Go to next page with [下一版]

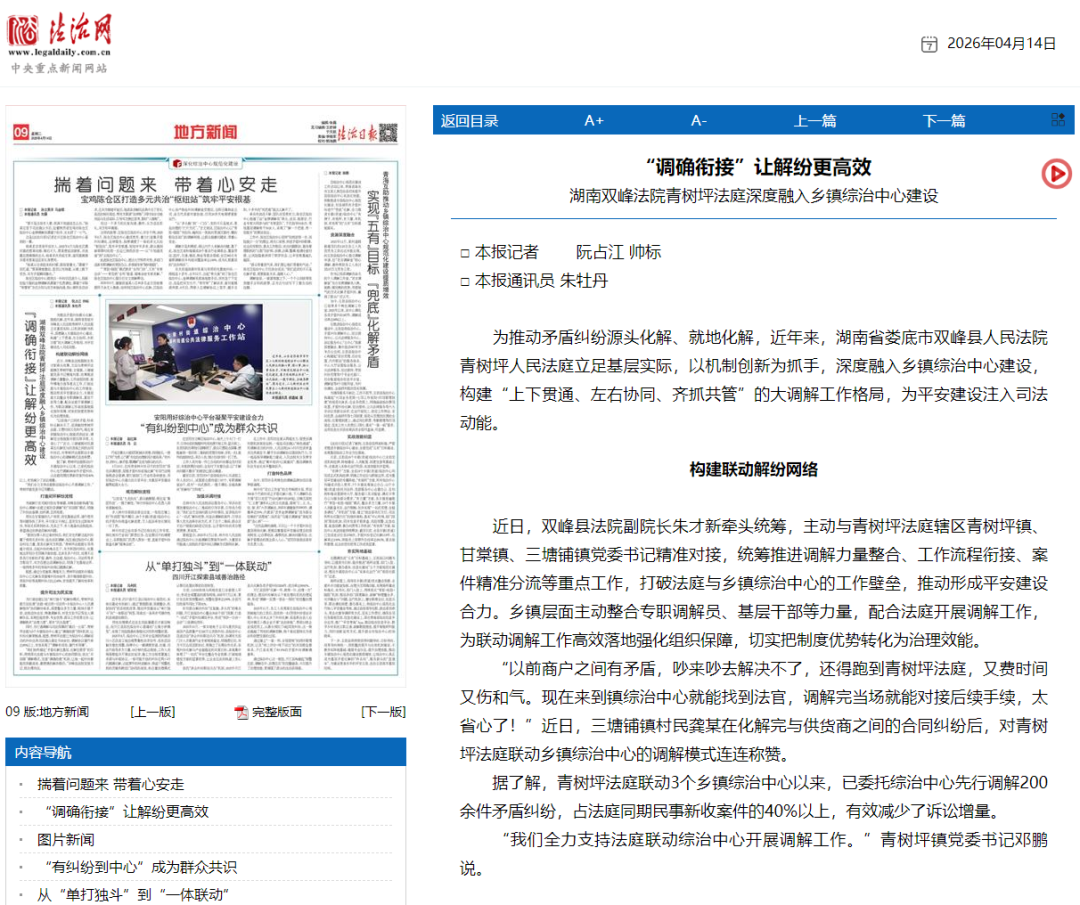(382, 712)
